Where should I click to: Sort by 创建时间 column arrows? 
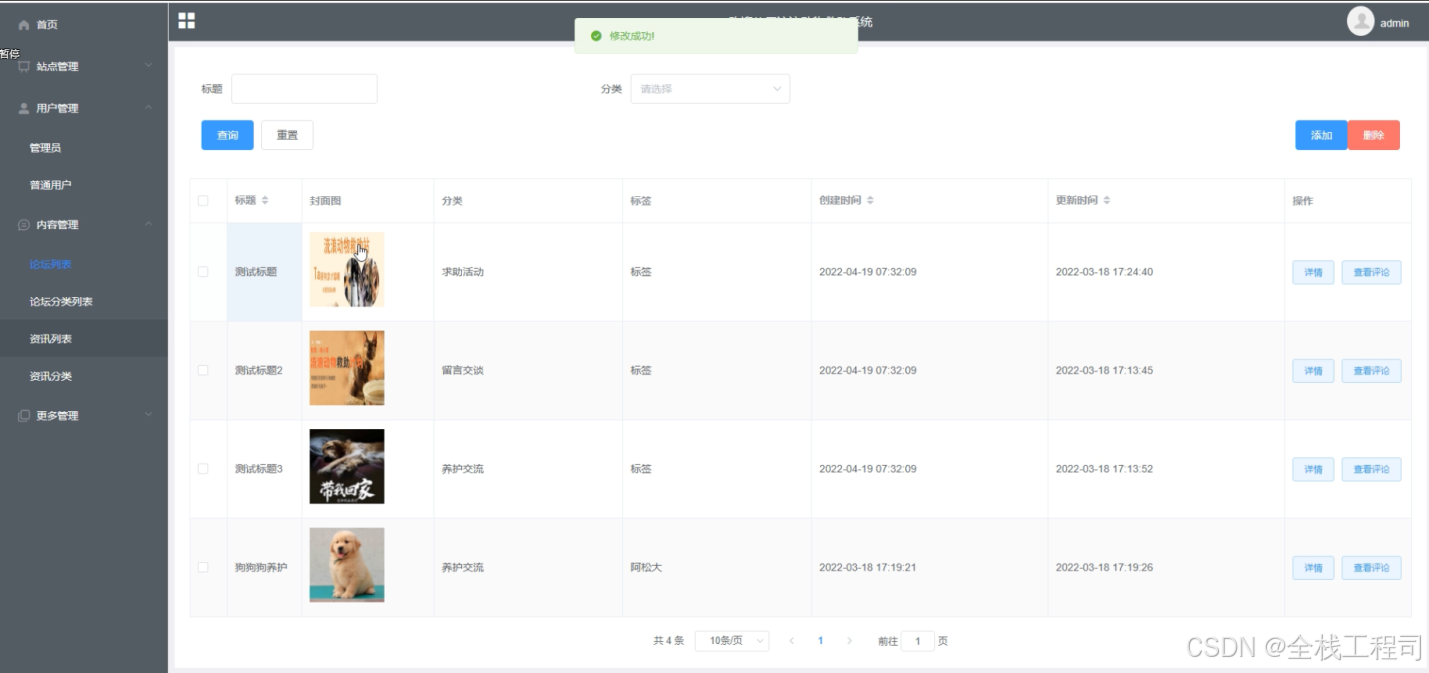870,201
